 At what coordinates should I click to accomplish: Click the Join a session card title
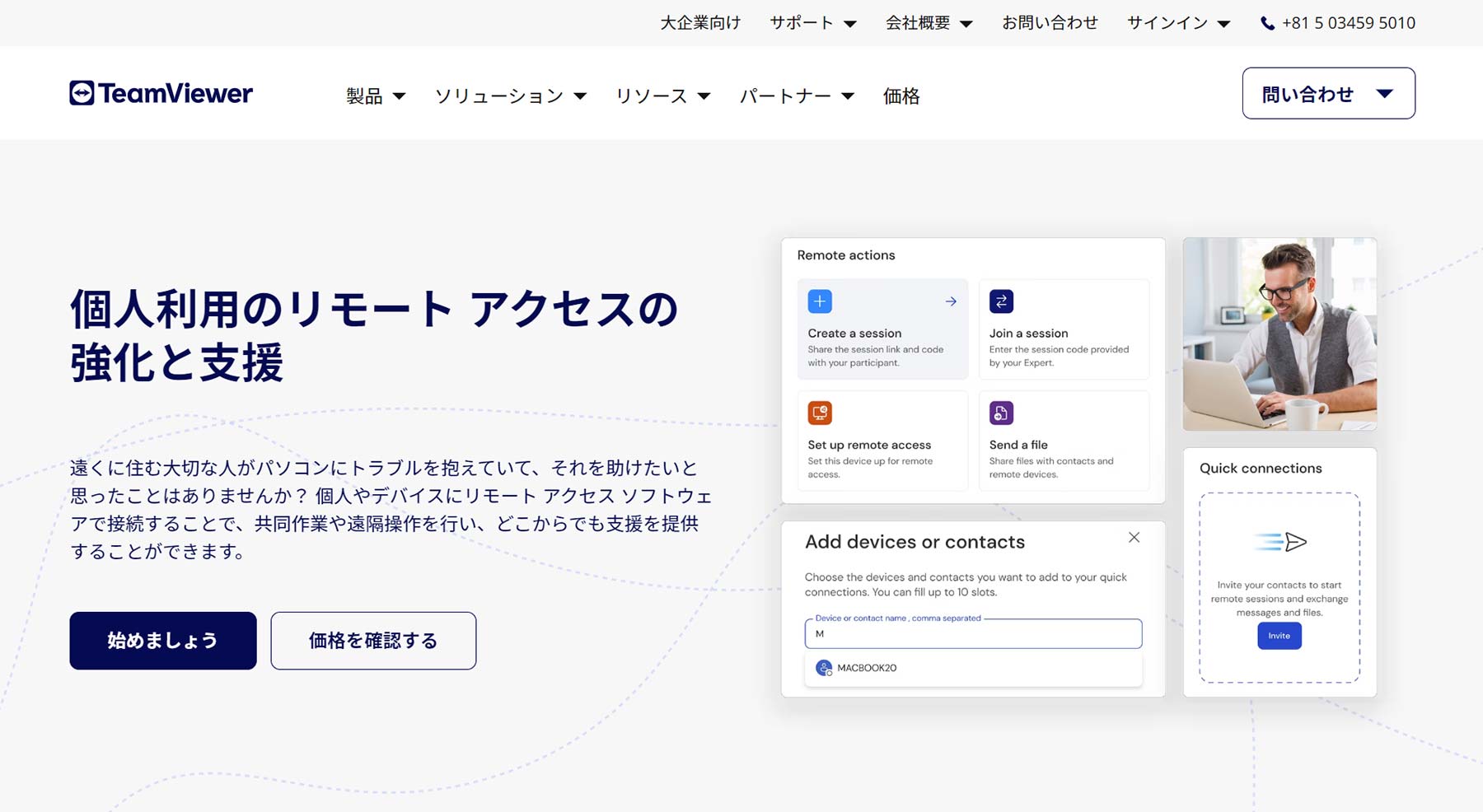[1028, 334]
